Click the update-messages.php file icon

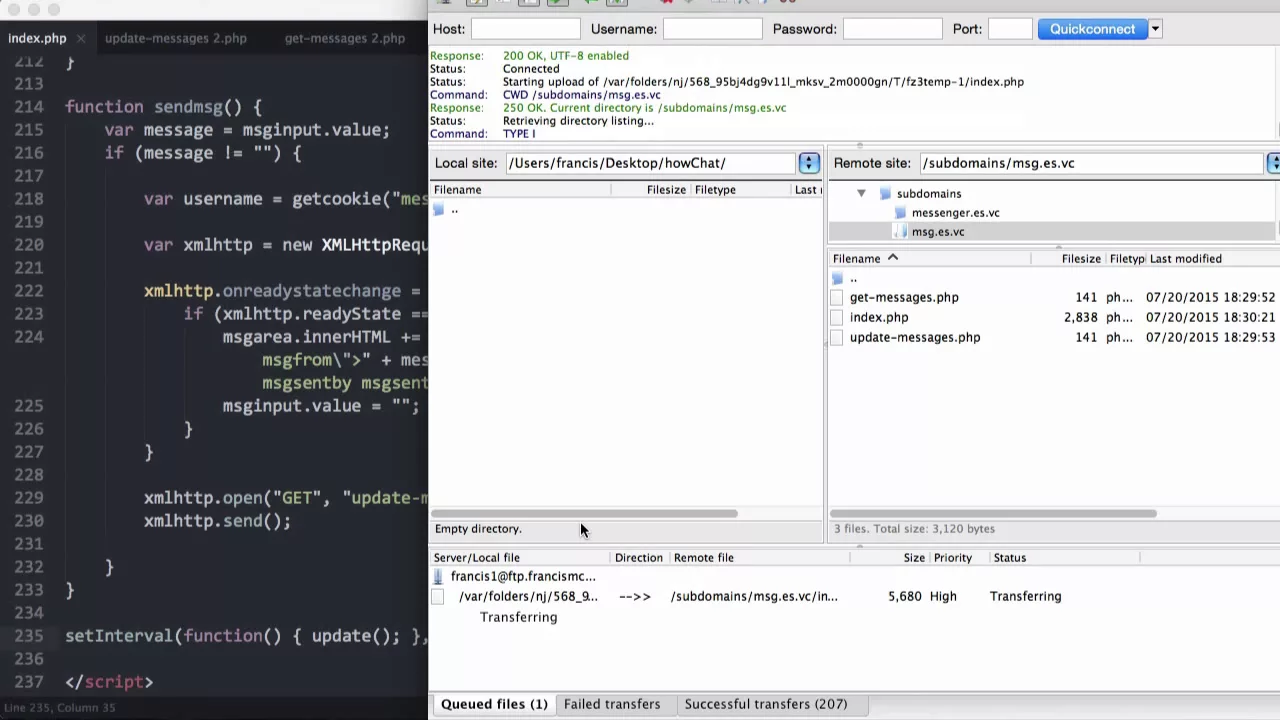point(837,337)
